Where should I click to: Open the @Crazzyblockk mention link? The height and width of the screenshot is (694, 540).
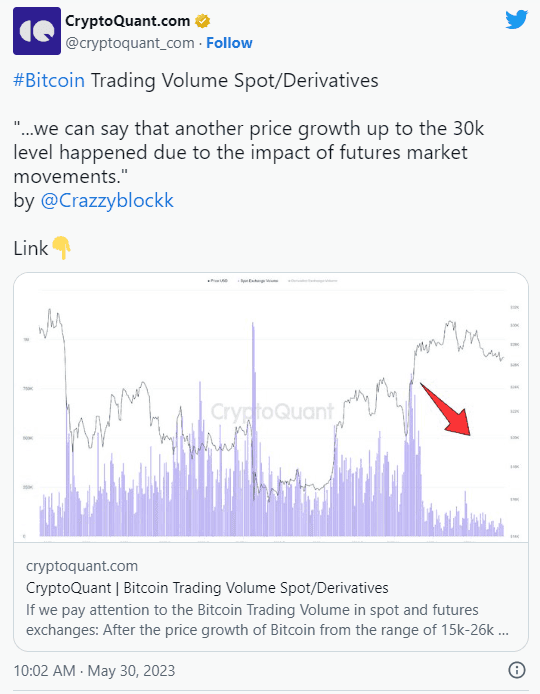[107, 200]
